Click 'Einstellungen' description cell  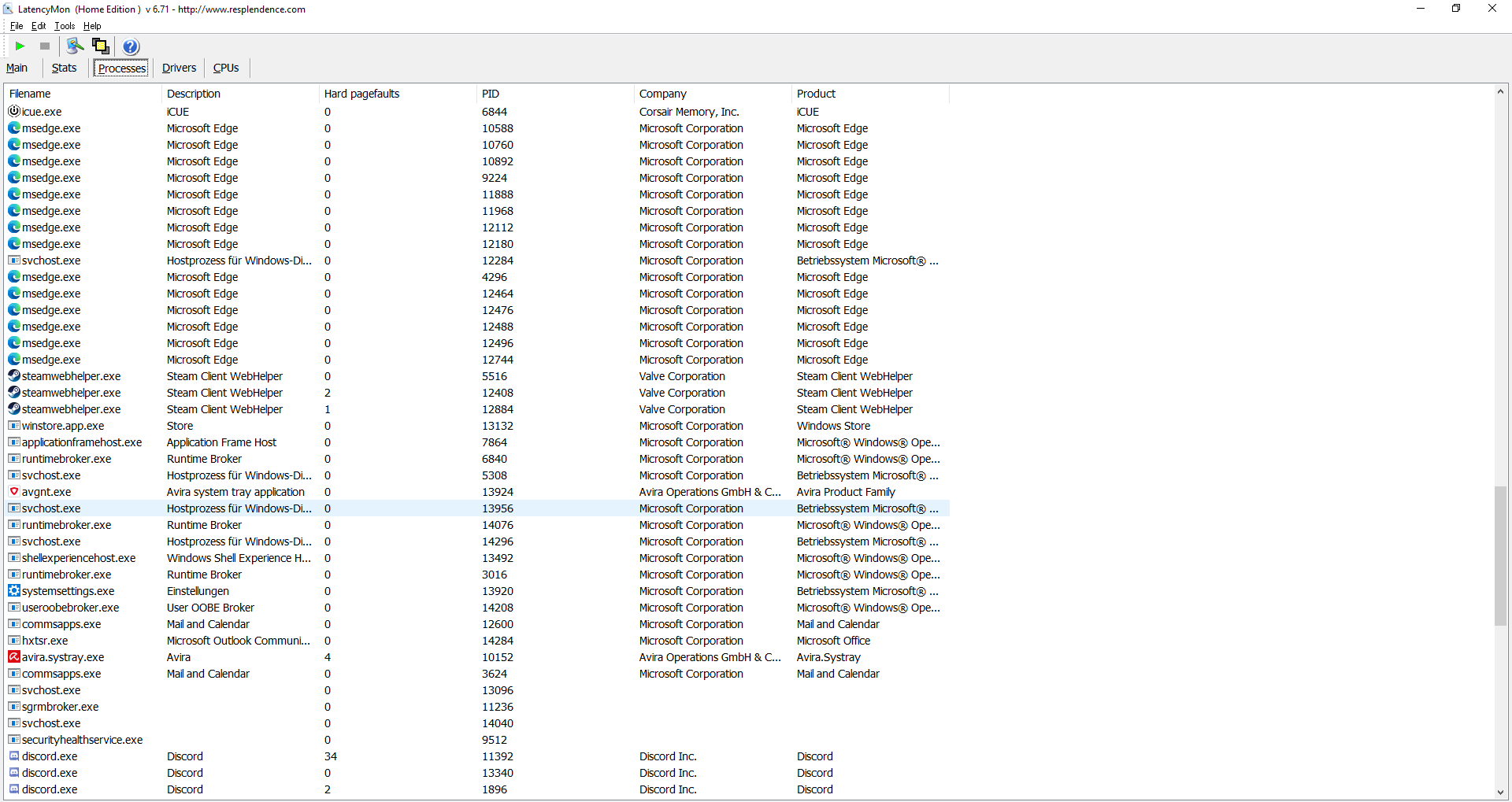click(x=198, y=591)
